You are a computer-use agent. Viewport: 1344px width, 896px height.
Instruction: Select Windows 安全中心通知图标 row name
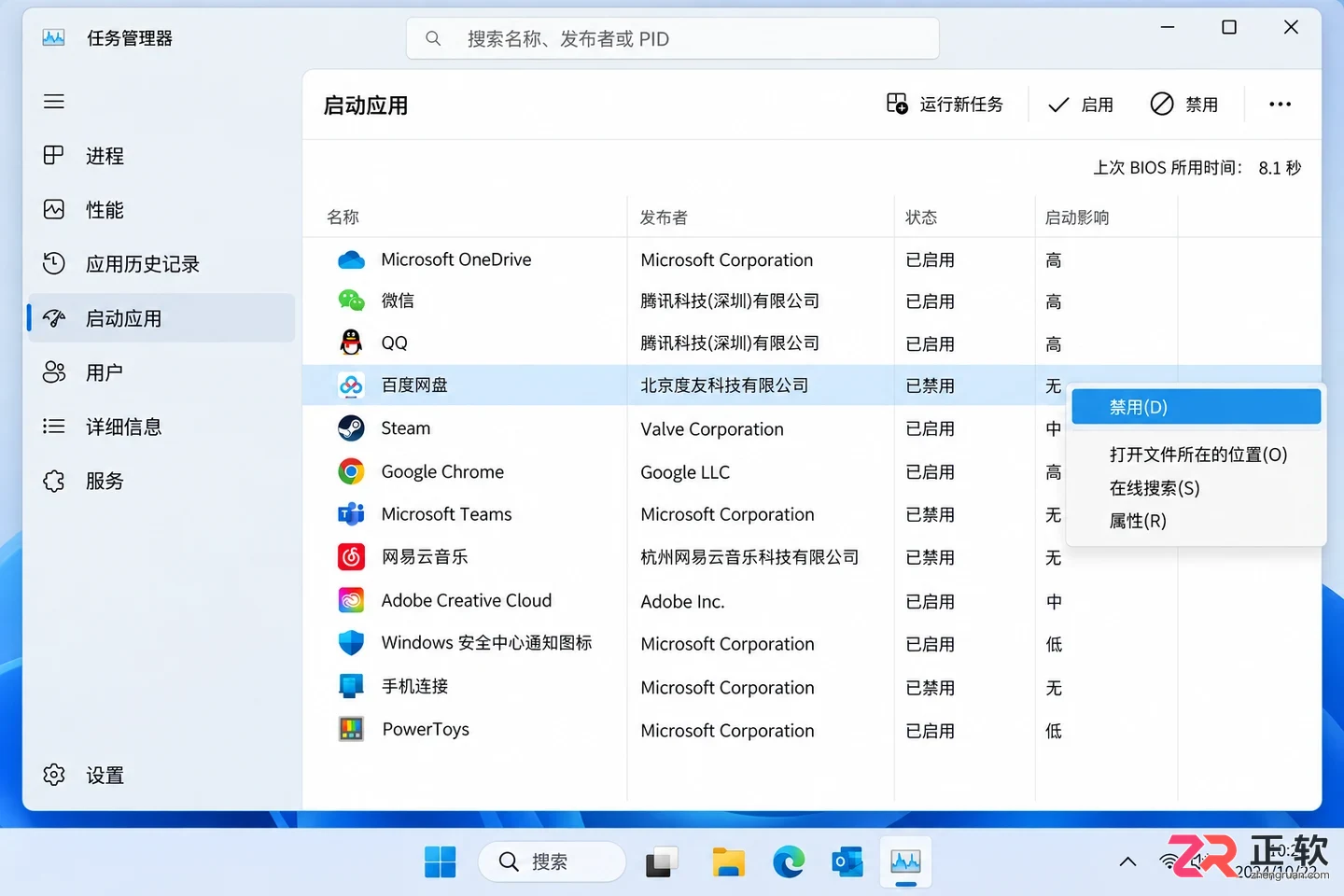pyautogui.click(x=486, y=643)
